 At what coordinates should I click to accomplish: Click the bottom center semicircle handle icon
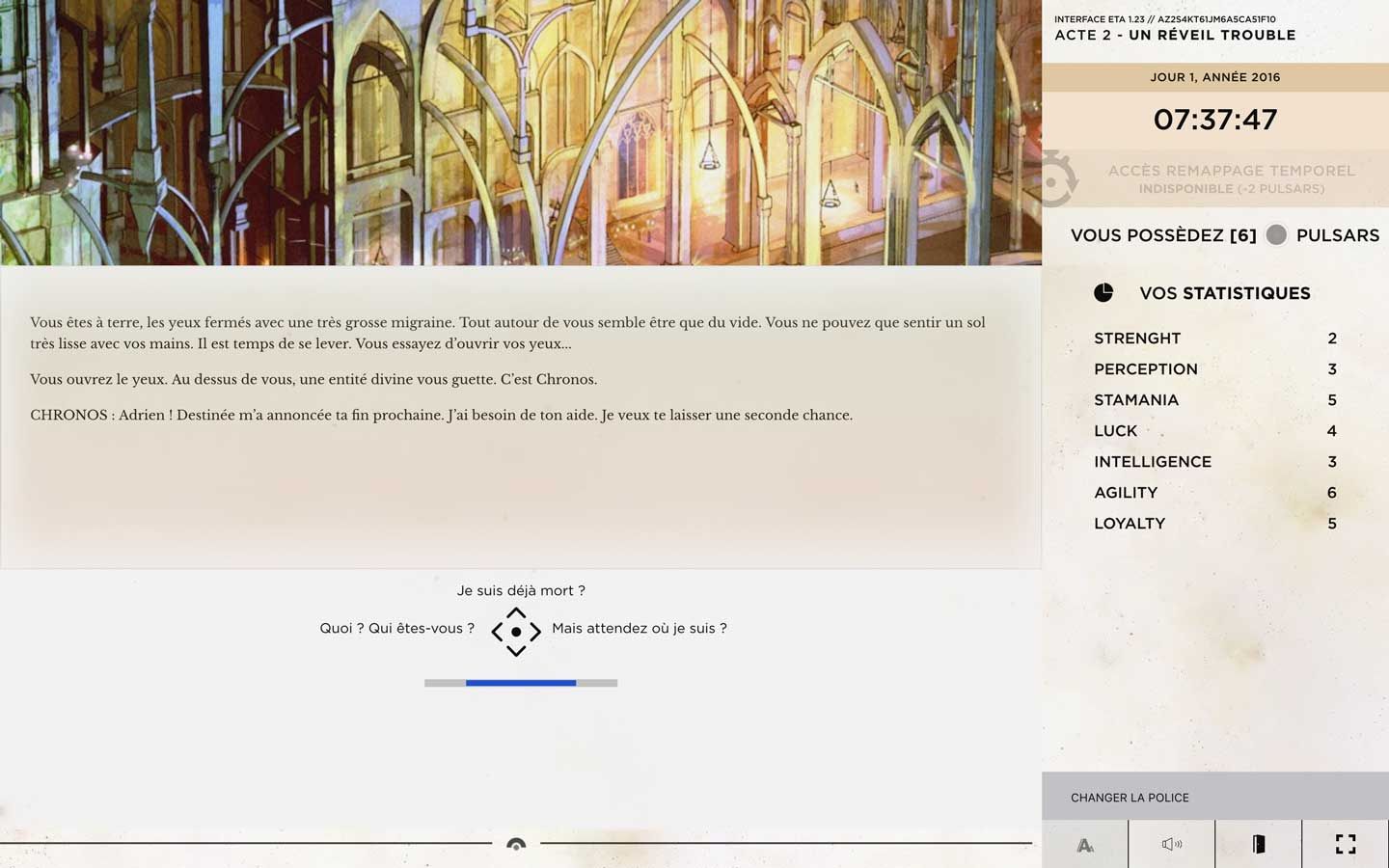(x=516, y=845)
